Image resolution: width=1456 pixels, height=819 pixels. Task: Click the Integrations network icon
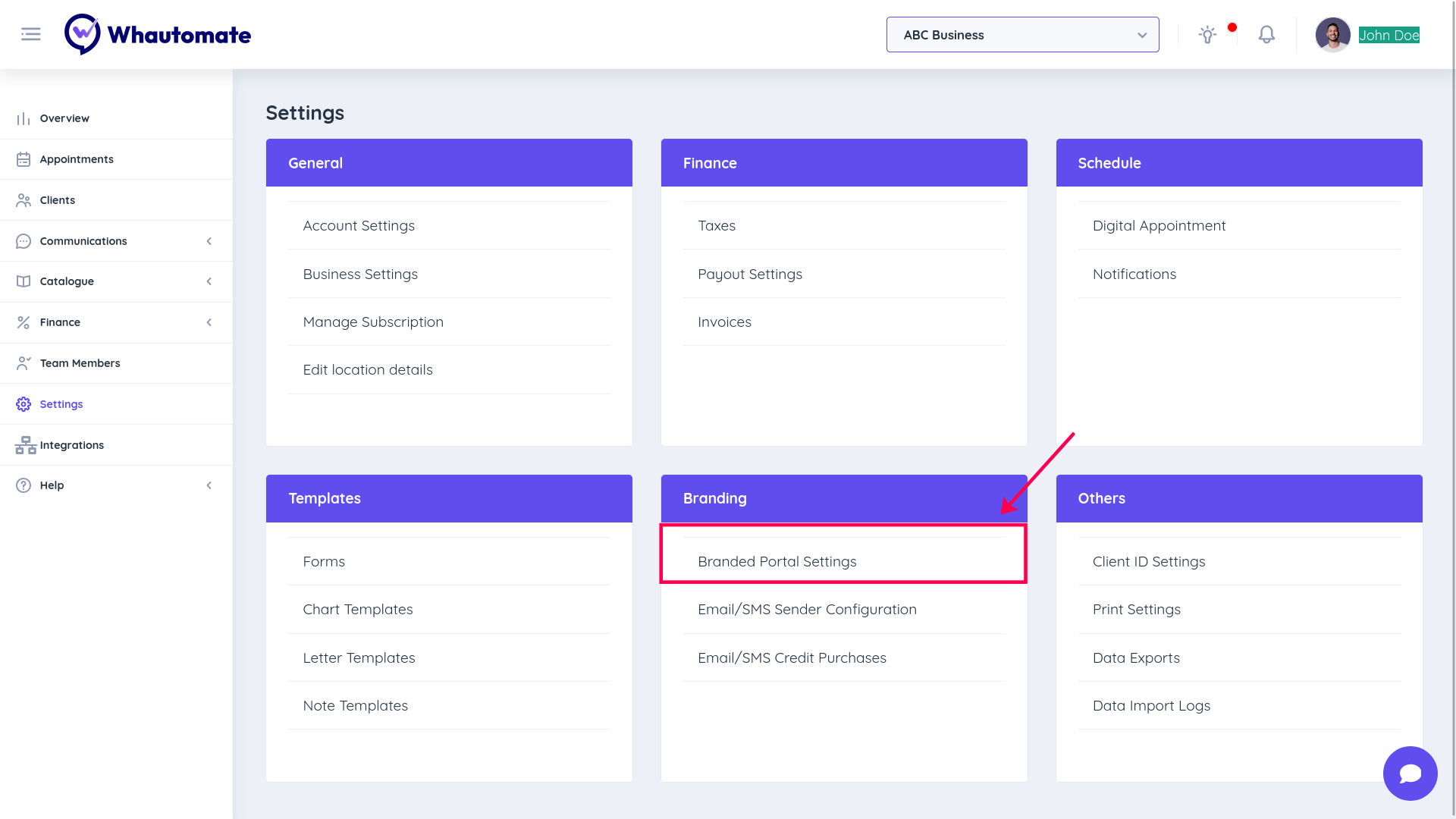click(25, 445)
